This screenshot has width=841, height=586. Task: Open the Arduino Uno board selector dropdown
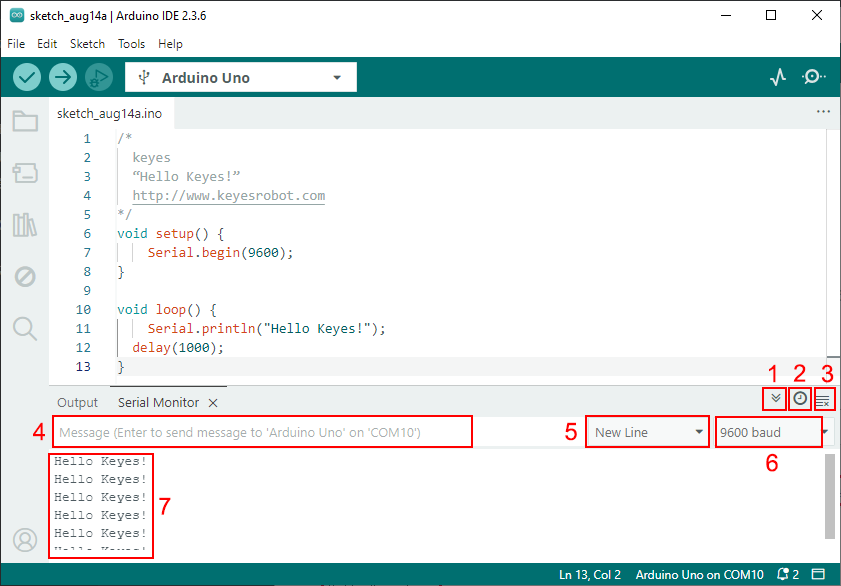click(x=241, y=77)
